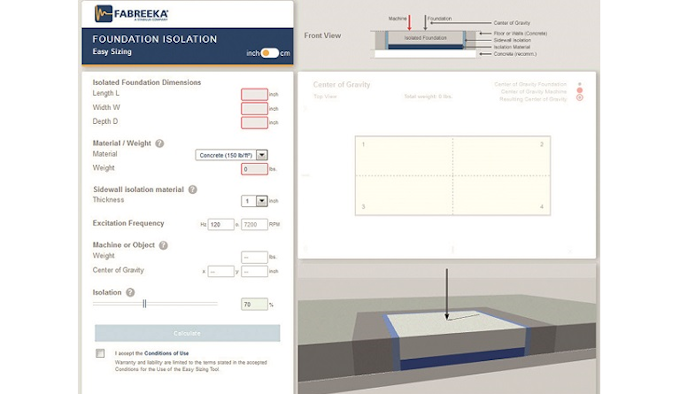The image size is (700, 394).
Task: Adjust the Isolation percentage slider handle
Action: 144,304
